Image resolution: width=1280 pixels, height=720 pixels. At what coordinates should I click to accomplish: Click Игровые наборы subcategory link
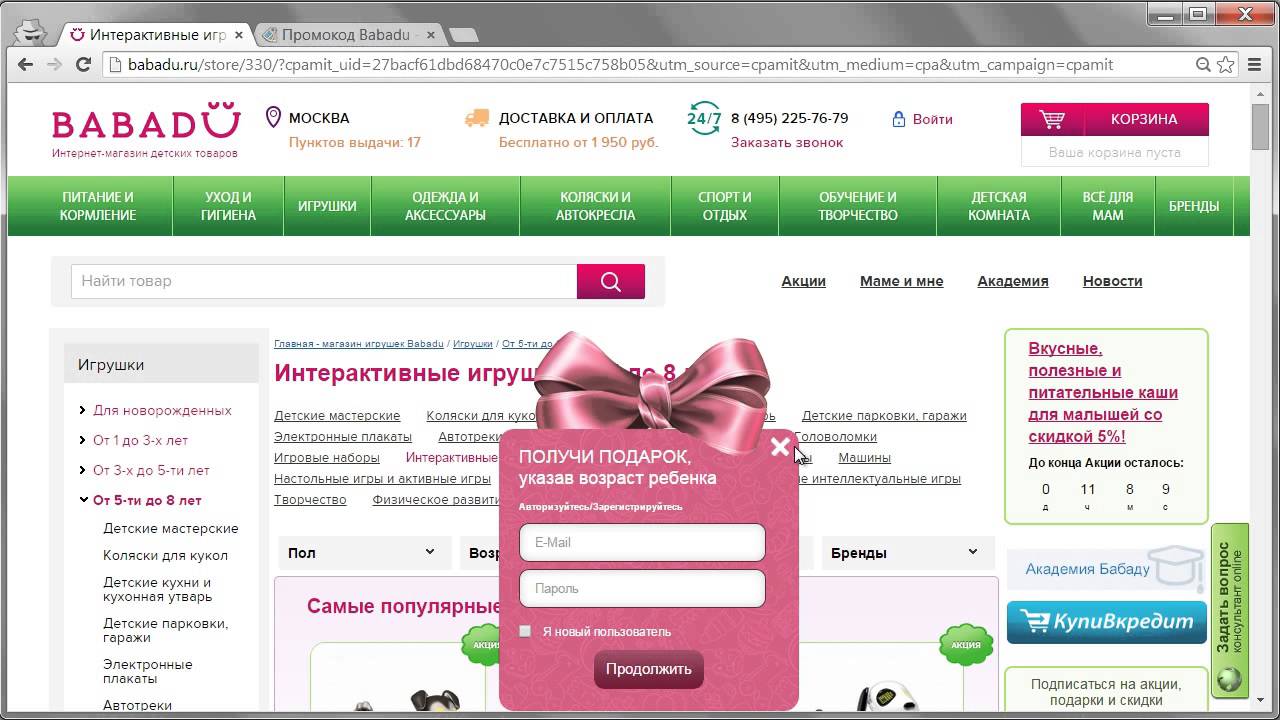tap(327, 457)
